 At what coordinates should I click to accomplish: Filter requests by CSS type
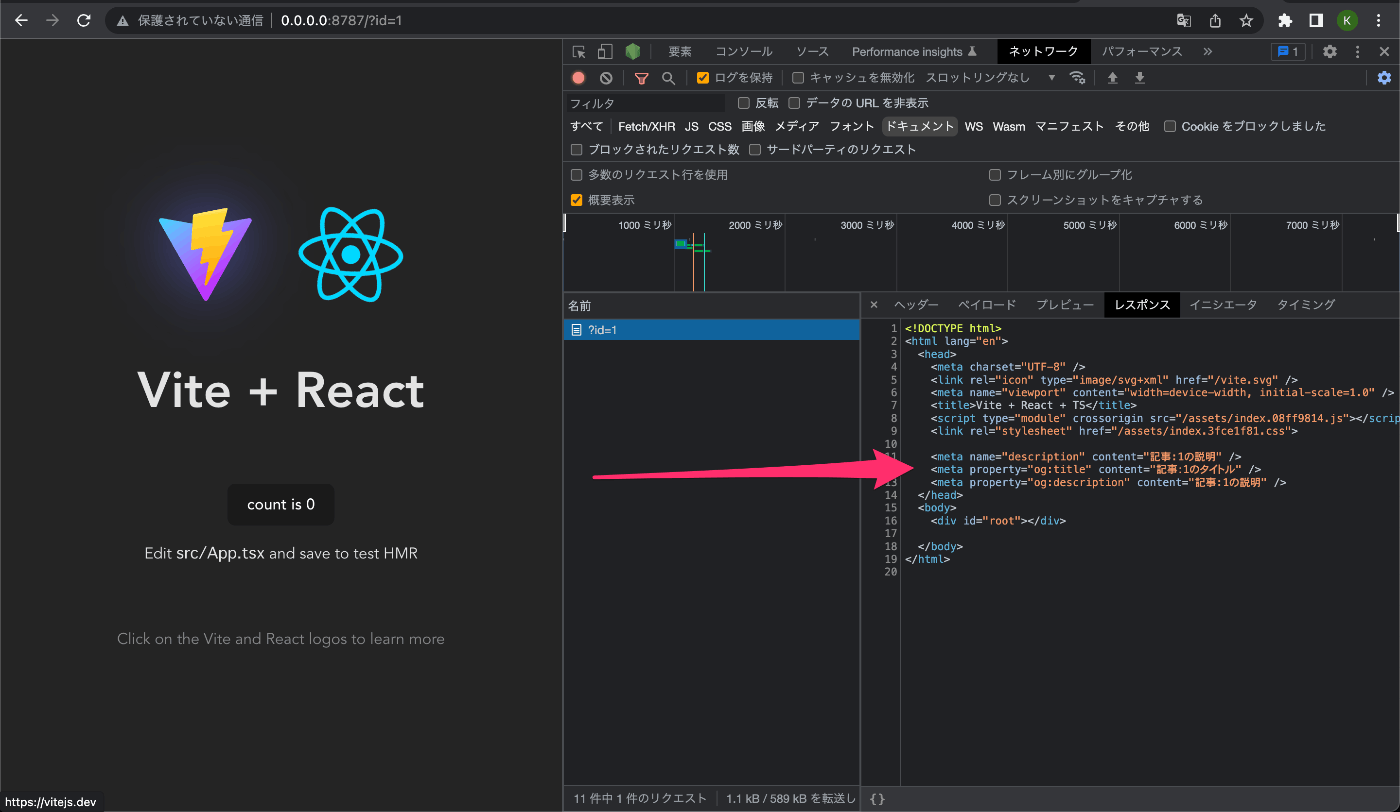tap(720, 126)
